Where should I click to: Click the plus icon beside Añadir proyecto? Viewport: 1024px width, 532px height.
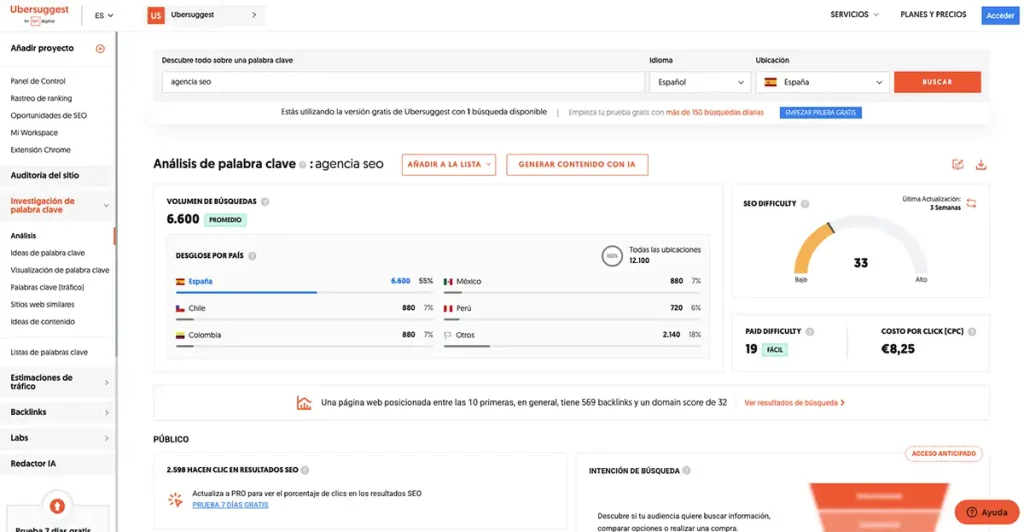[100, 48]
